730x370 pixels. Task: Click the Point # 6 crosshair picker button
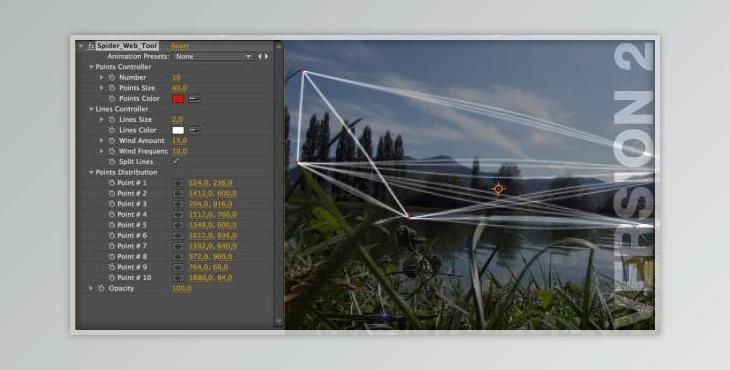(178, 235)
